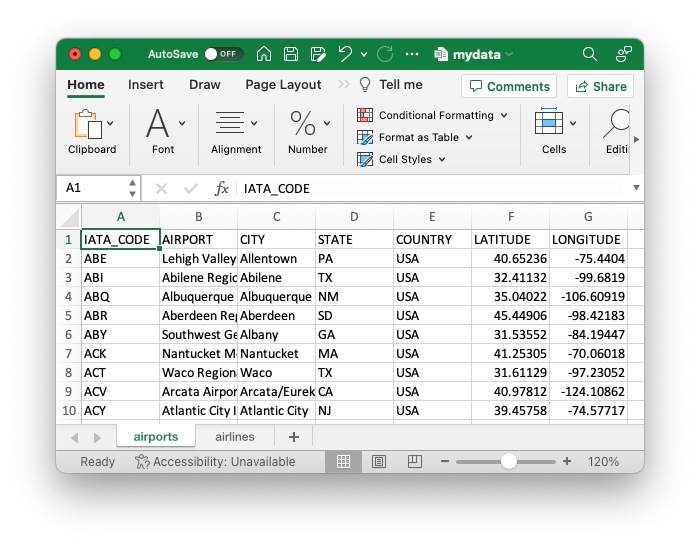
Task: Switch to Page Break Preview in status bar
Action: [414, 462]
